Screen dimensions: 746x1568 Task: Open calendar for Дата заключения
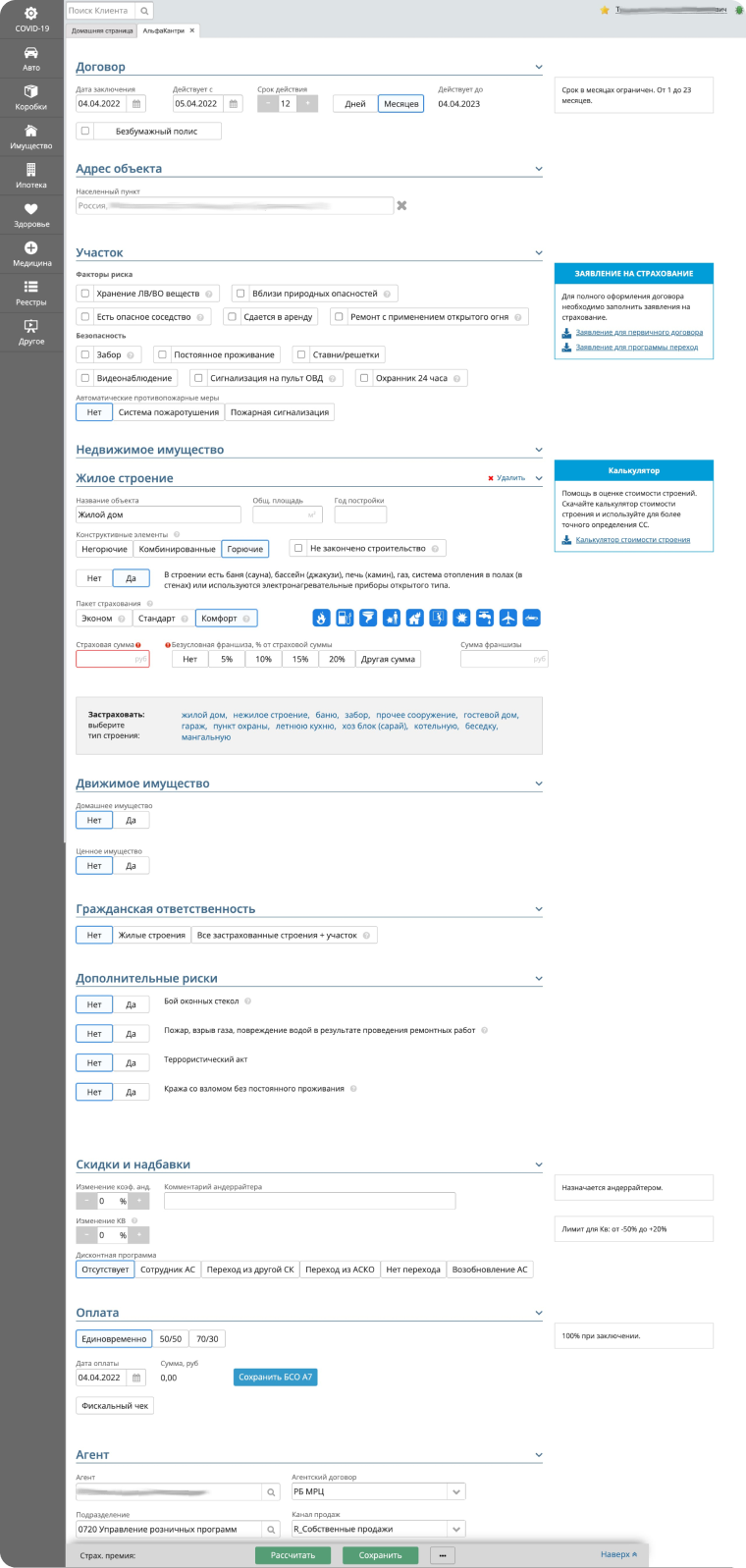136,104
